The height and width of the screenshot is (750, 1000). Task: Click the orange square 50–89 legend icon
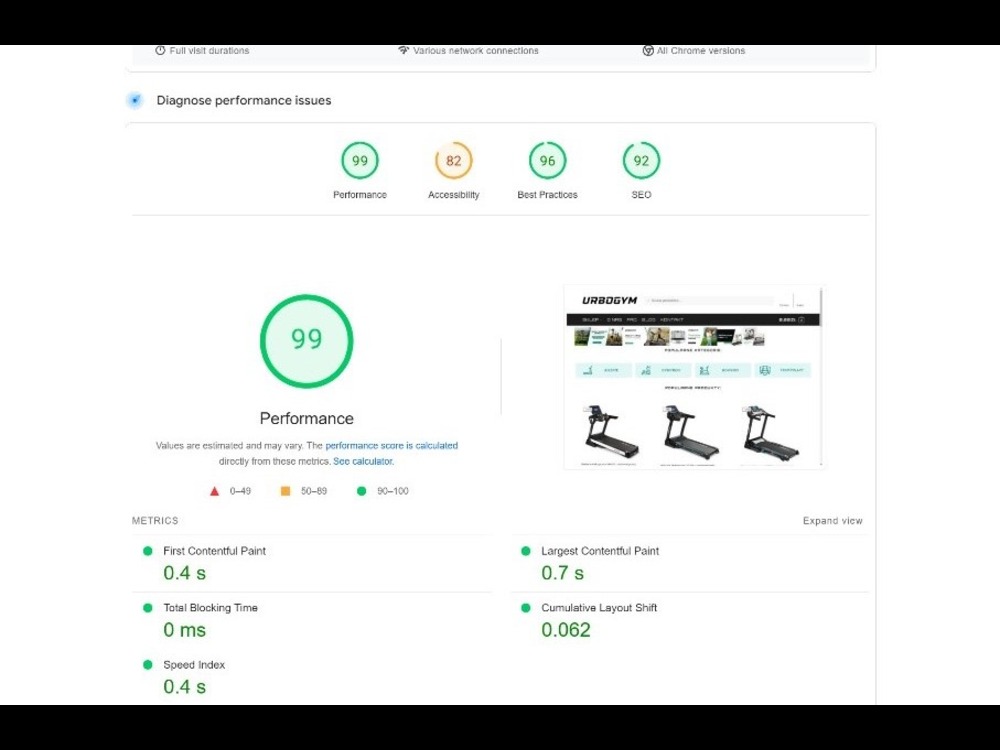[286, 491]
